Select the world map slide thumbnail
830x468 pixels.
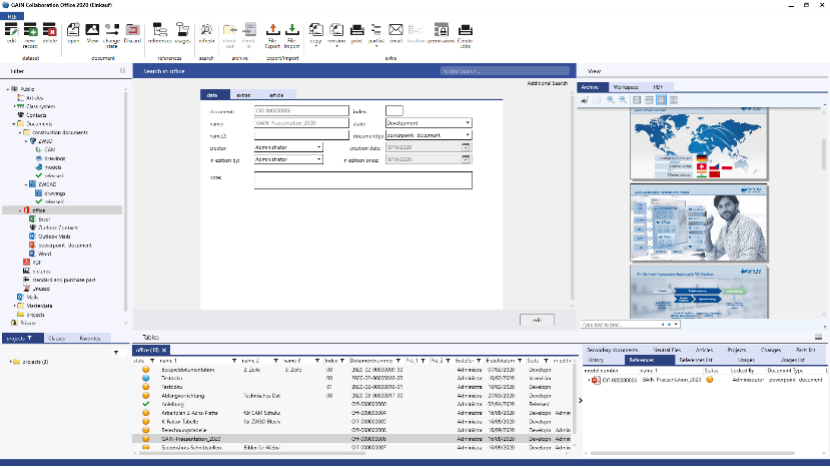(x=699, y=143)
